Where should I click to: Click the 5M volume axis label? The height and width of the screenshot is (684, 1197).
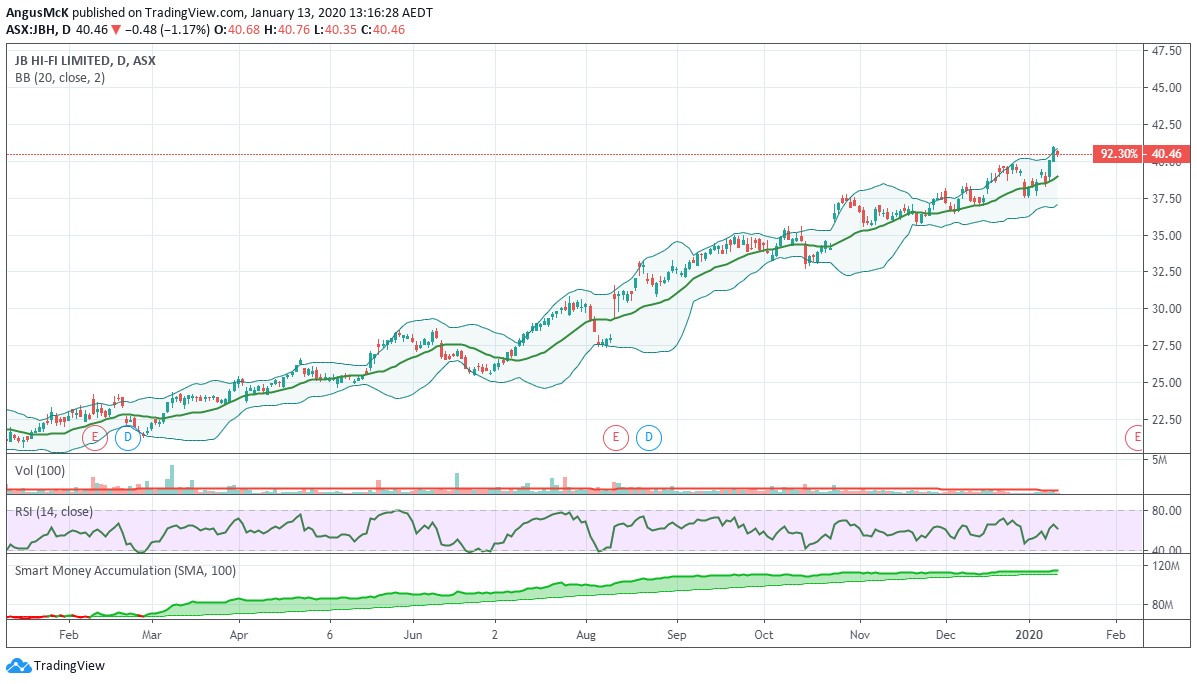(x=1160, y=460)
